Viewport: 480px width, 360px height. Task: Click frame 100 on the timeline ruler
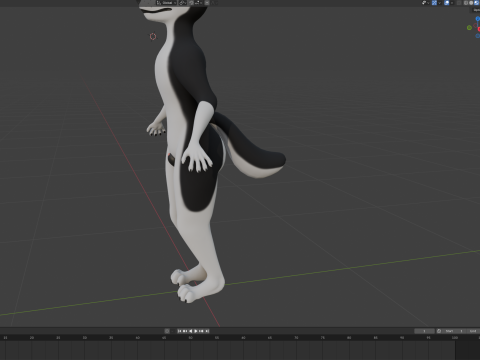click(455, 338)
